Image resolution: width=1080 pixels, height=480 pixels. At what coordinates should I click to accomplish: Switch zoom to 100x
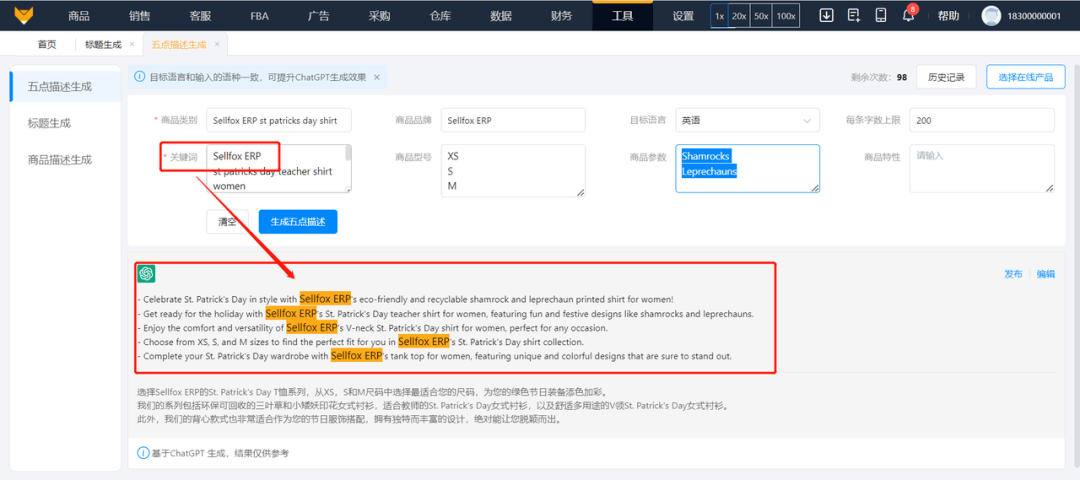tap(786, 16)
